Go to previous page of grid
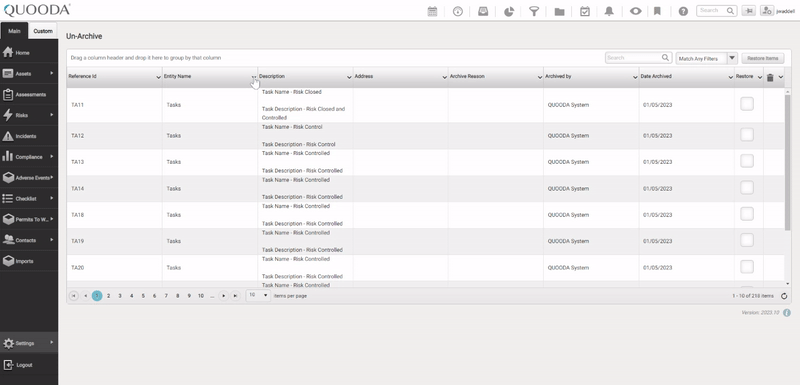 tap(85, 296)
